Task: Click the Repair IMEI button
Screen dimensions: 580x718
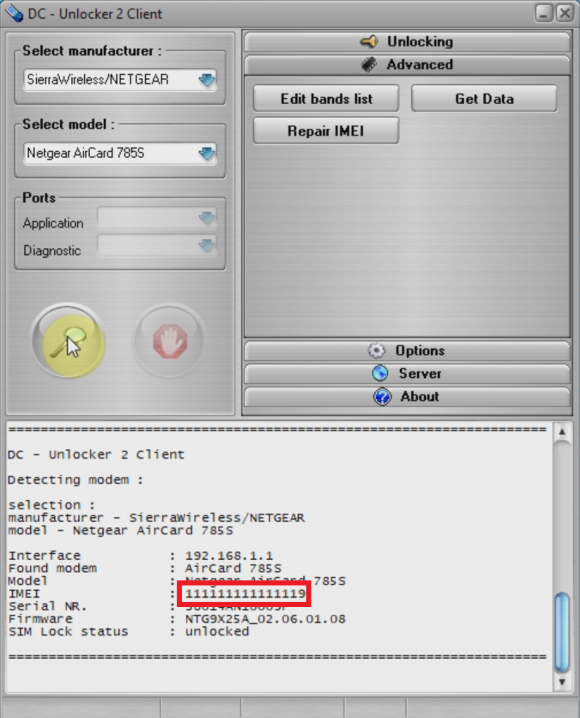Action: [326, 131]
